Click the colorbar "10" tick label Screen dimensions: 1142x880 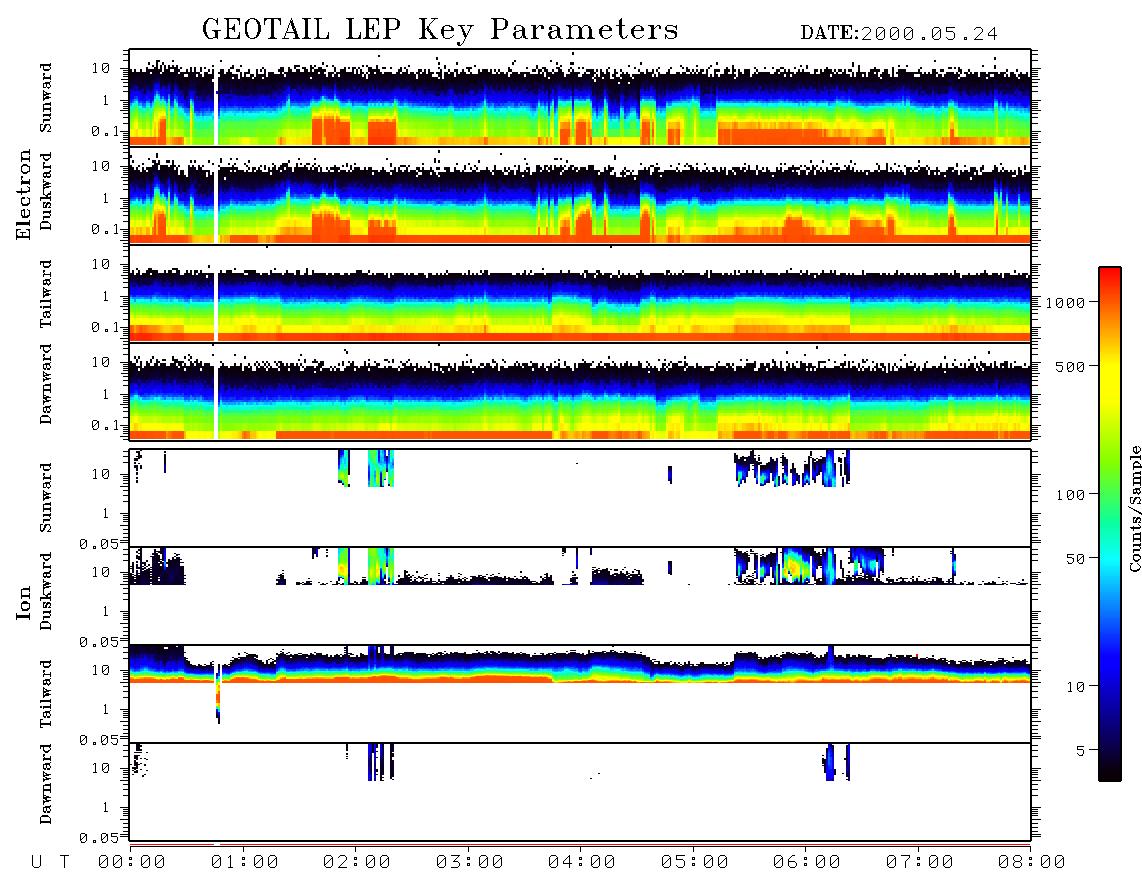[x=1075, y=687]
